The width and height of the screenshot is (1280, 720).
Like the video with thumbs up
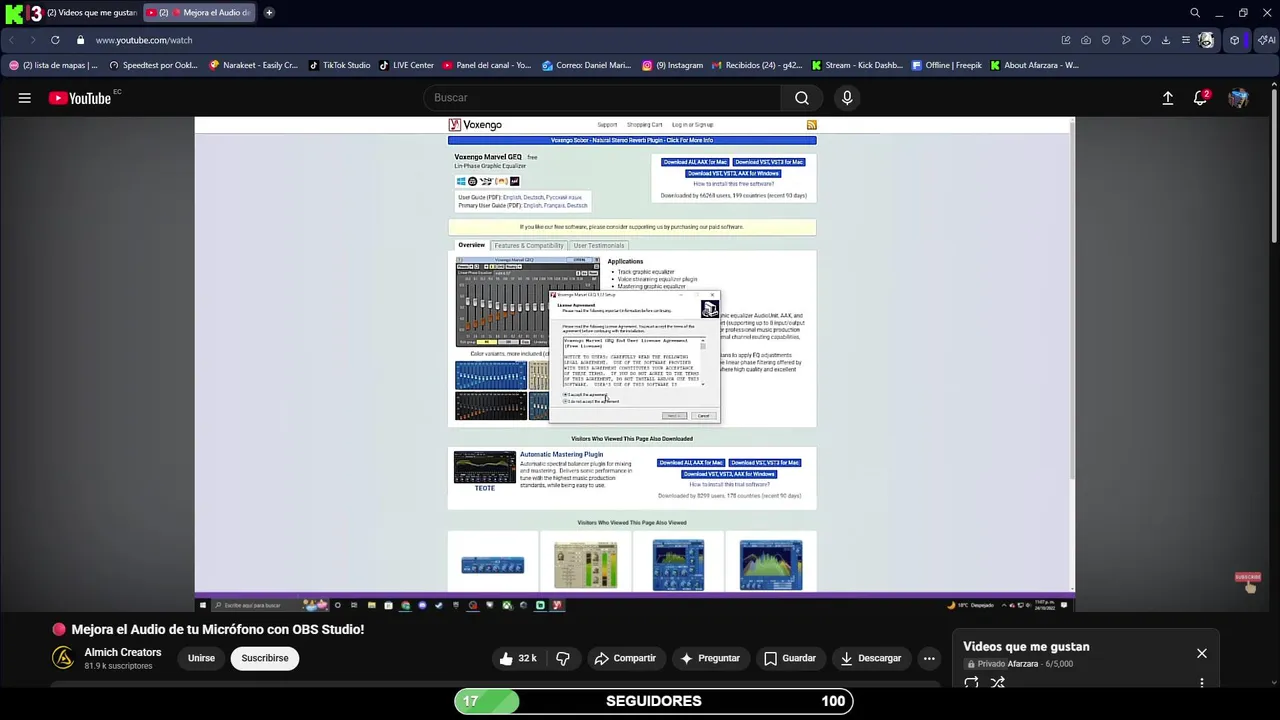tap(518, 658)
